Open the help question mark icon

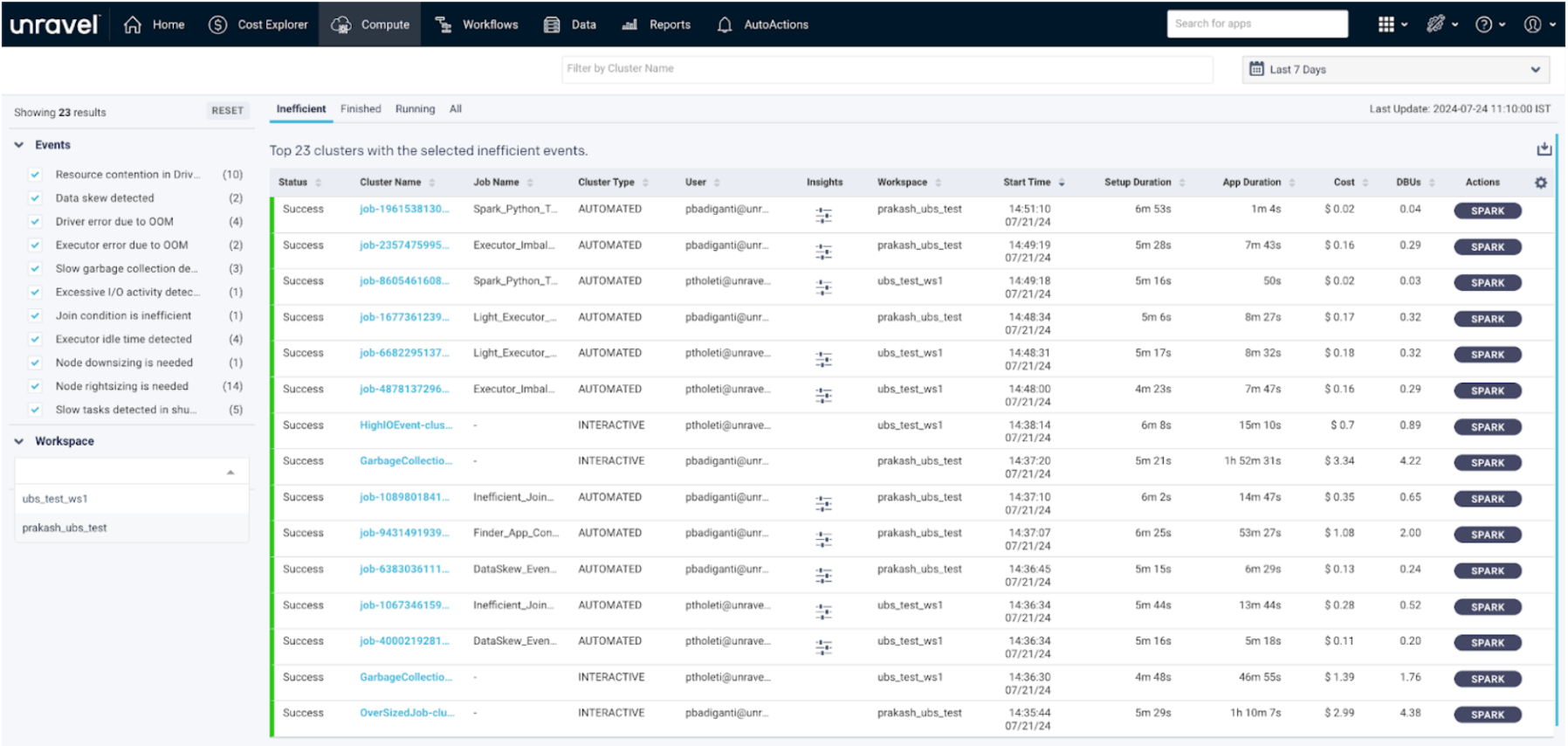1483,24
